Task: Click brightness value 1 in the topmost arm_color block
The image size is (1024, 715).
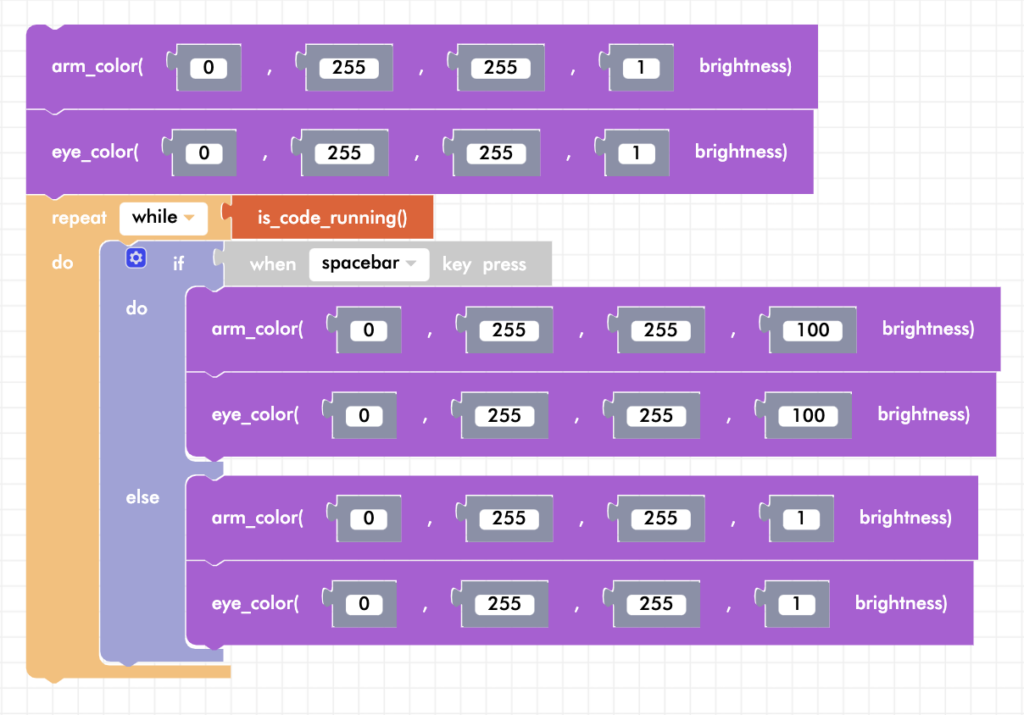Action: pyautogui.click(x=634, y=68)
